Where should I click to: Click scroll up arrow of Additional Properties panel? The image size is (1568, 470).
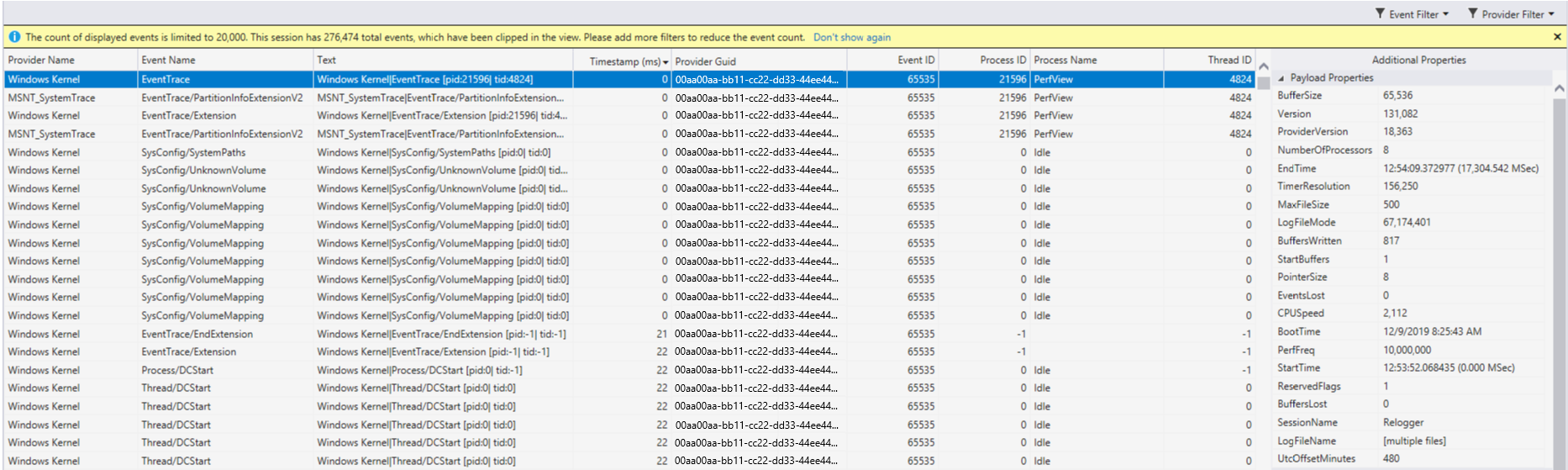pyautogui.click(x=1560, y=87)
